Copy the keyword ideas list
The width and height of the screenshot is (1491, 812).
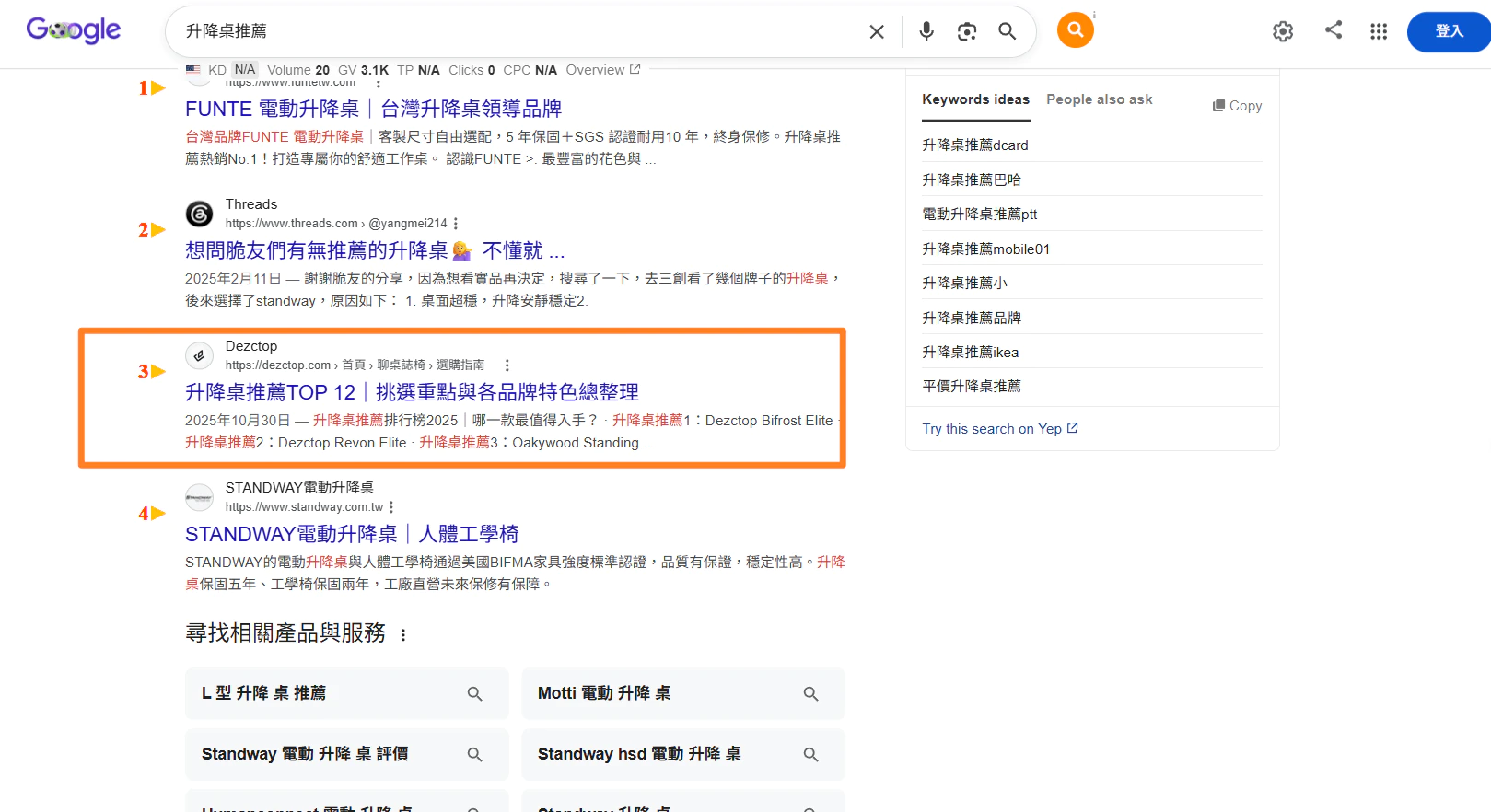[x=1237, y=106]
